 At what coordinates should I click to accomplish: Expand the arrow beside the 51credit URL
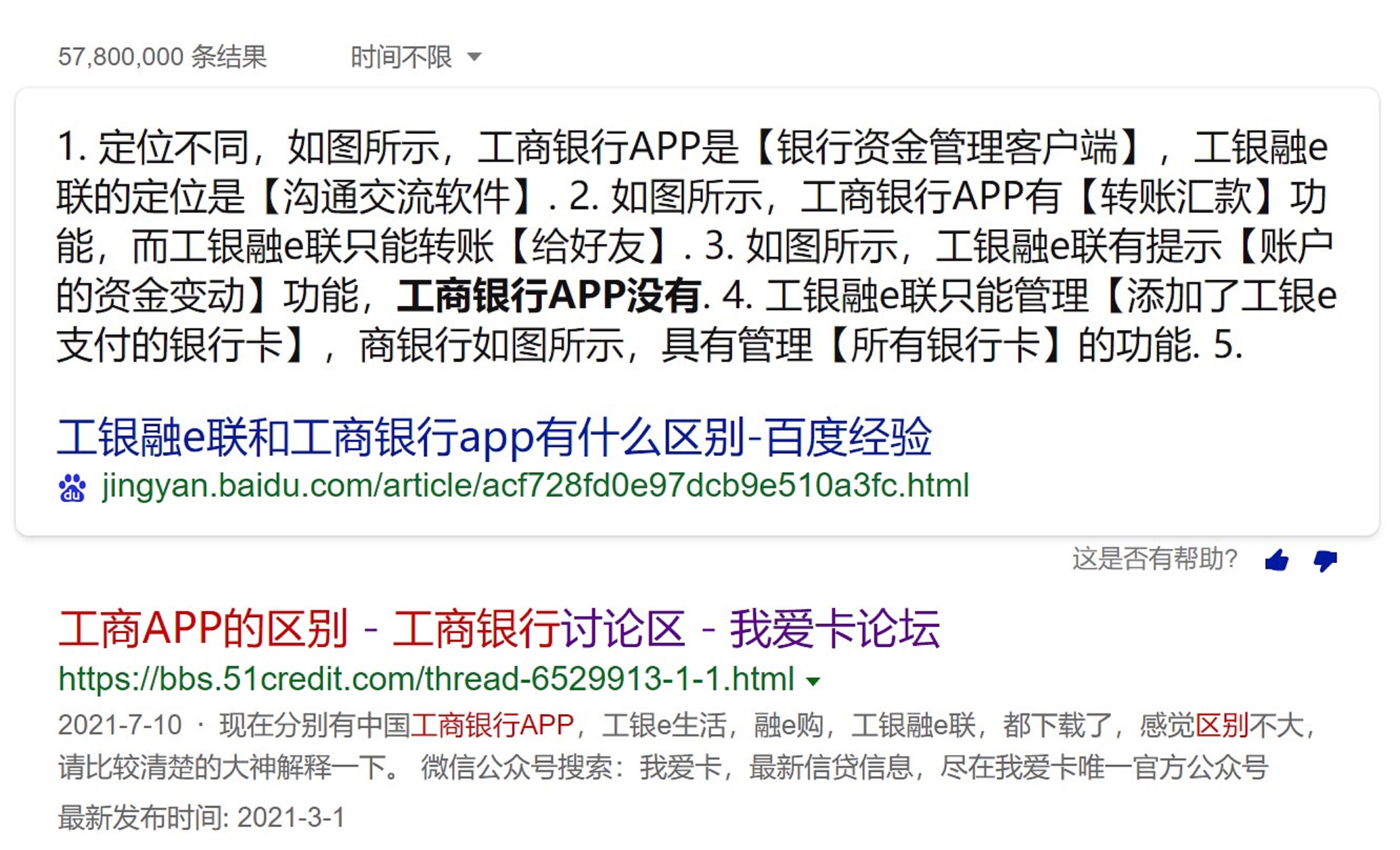814,681
